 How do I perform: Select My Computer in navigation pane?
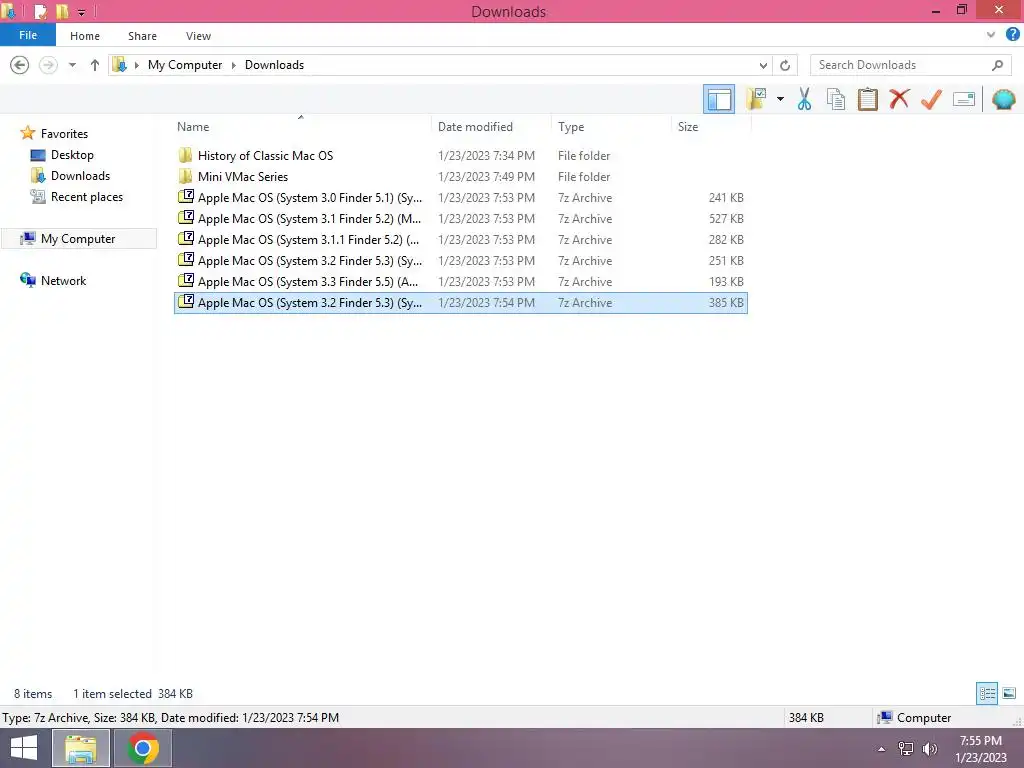78,238
